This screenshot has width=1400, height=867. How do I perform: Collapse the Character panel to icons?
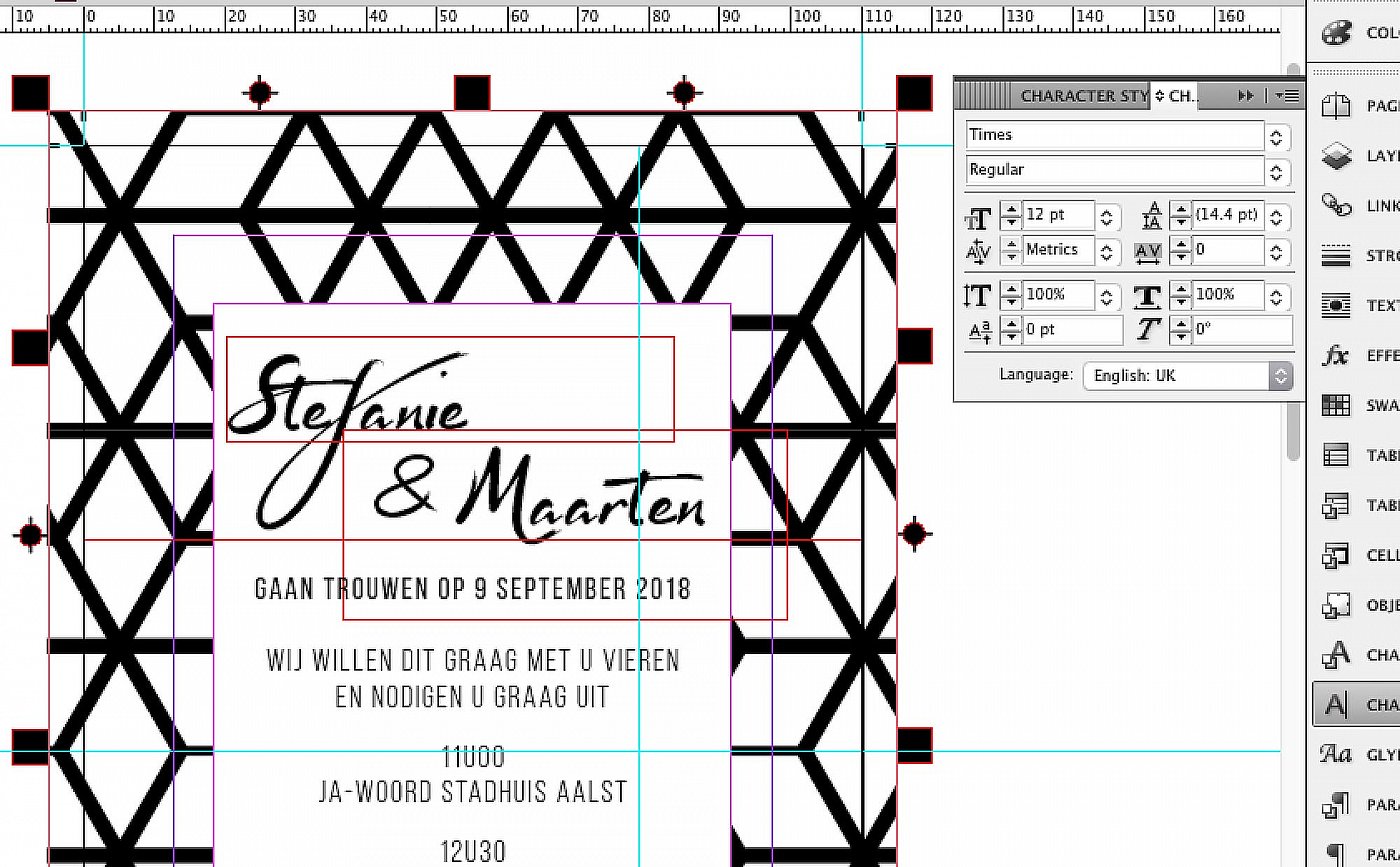(x=1245, y=96)
